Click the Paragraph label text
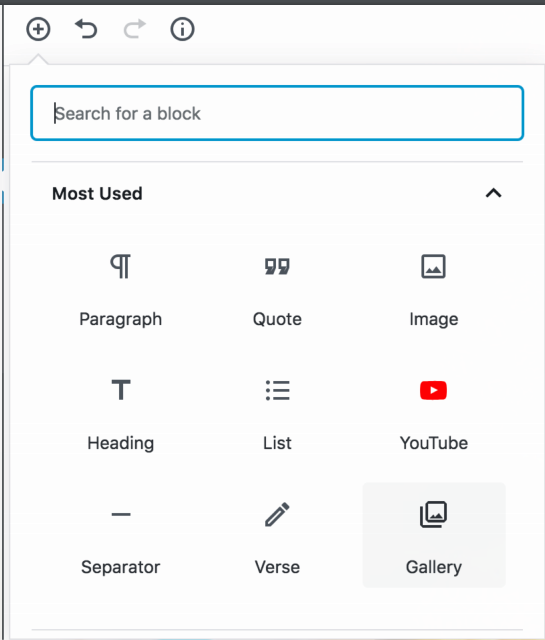545x640 pixels. (x=120, y=320)
